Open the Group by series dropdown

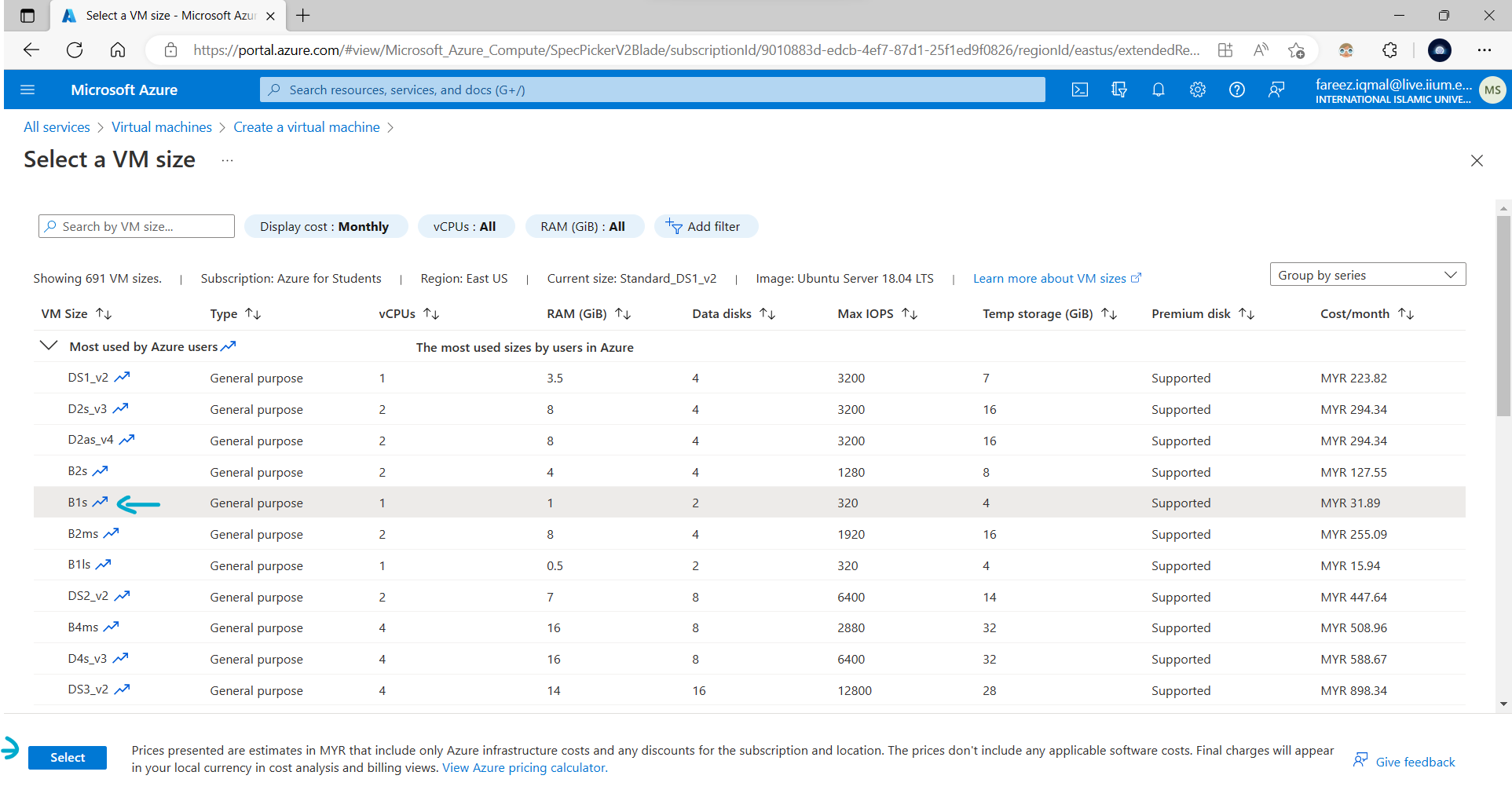pyautogui.click(x=1367, y=275)
